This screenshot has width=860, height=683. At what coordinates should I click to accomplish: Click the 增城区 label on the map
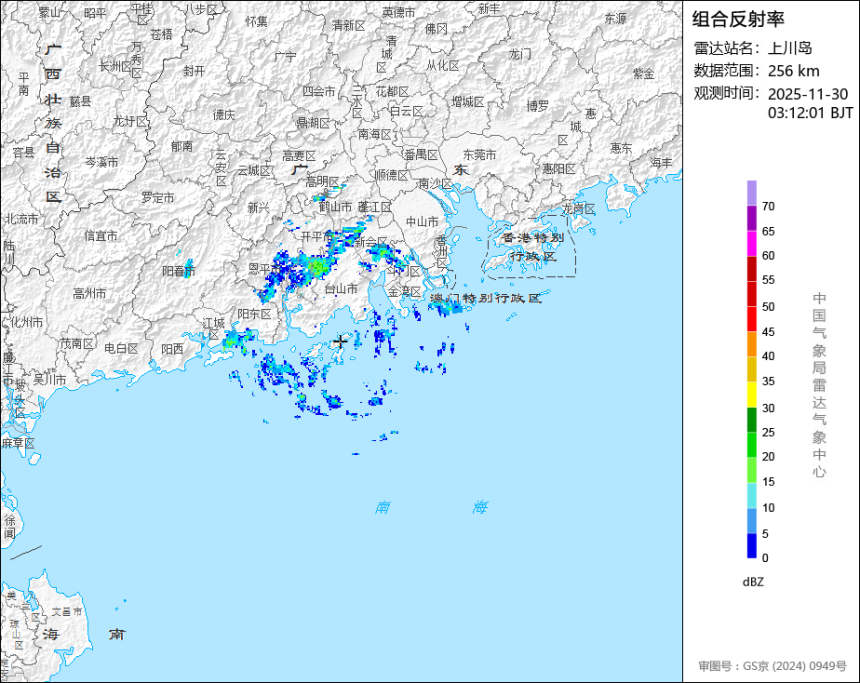coord(468,102)
